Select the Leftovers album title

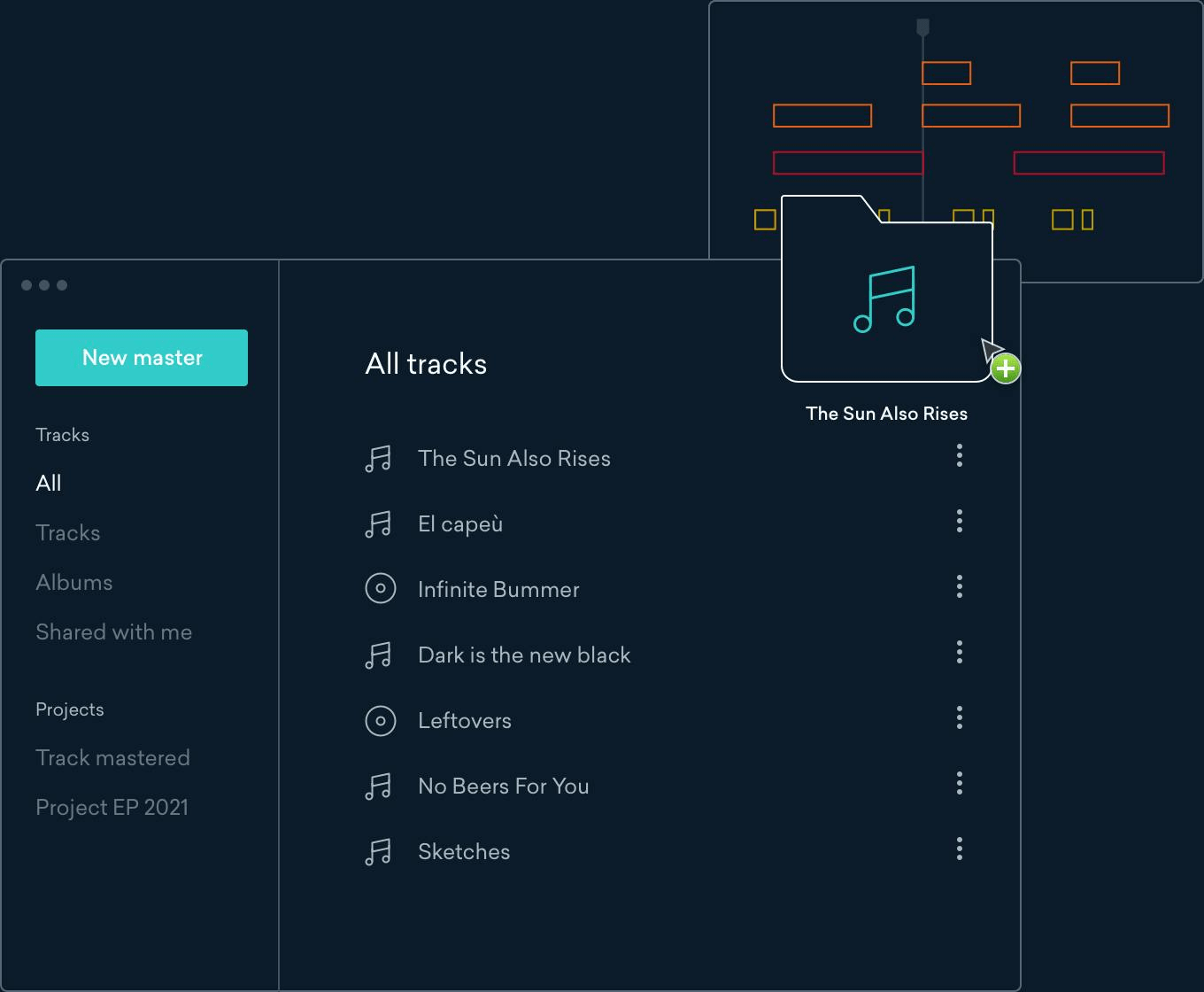click(465, 720)
